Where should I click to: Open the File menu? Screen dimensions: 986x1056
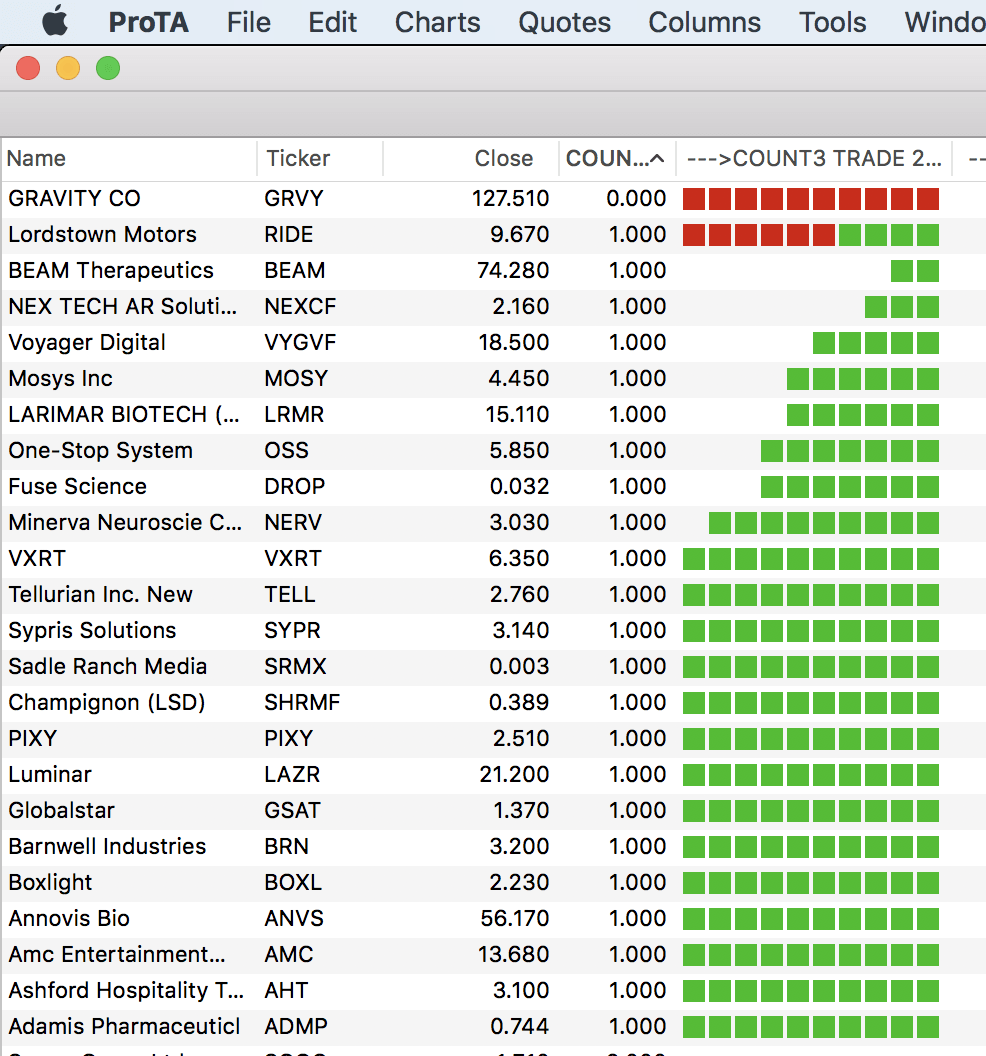click(x=249, y=22)
